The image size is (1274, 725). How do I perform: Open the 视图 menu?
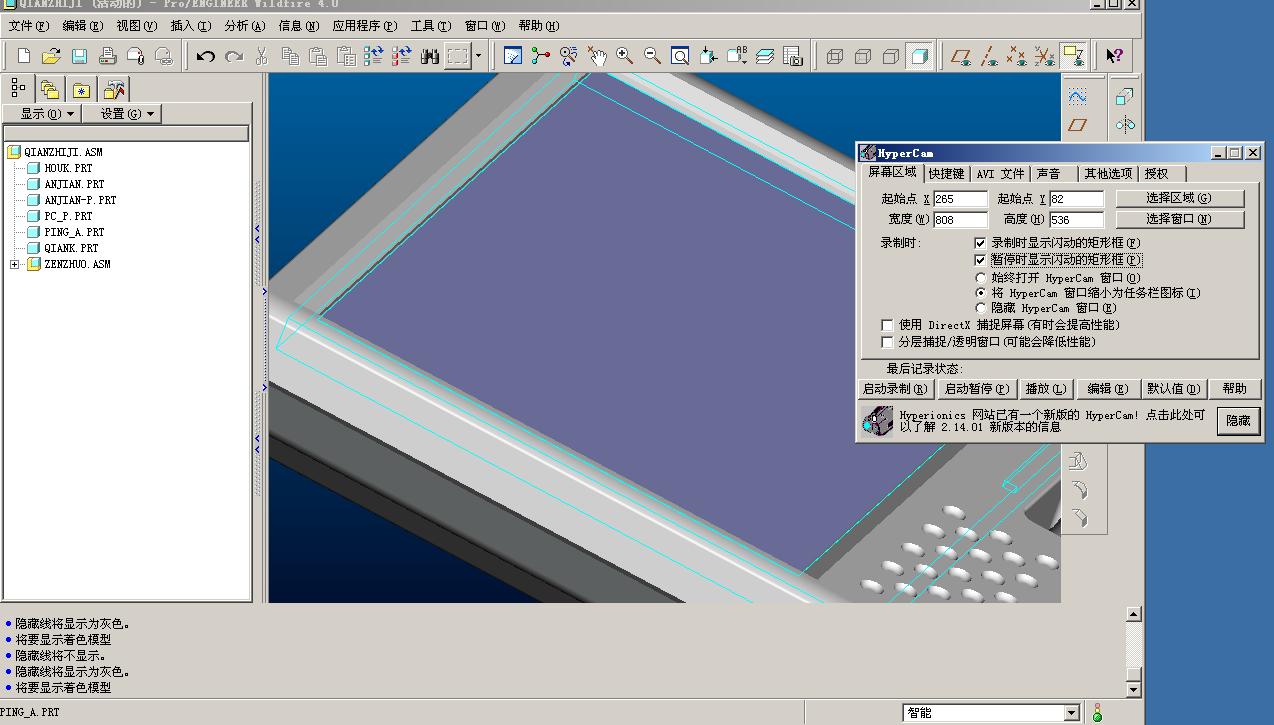coord(136,26)
